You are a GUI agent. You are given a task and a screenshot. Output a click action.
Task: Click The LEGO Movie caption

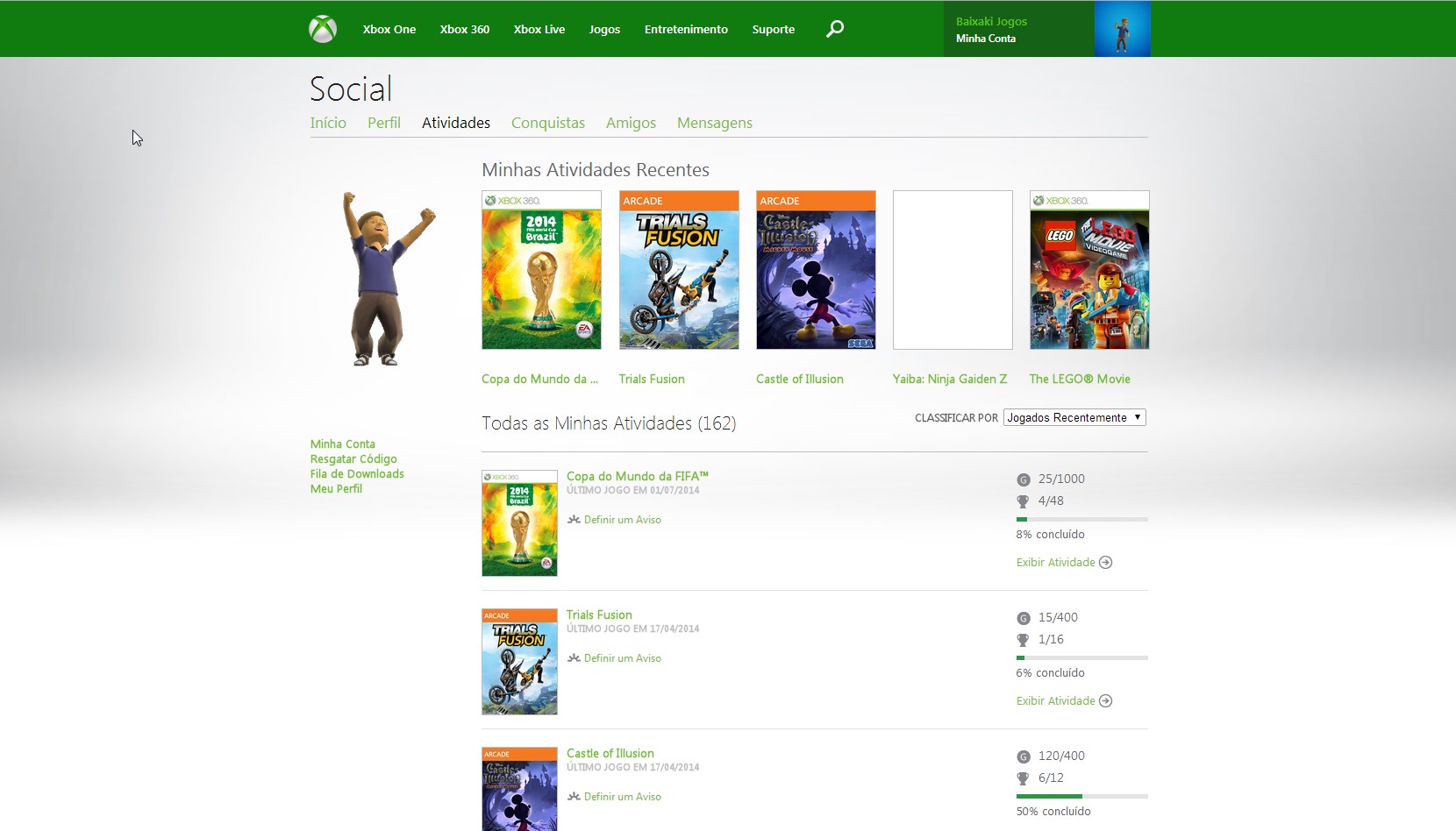pos(1080,379)
